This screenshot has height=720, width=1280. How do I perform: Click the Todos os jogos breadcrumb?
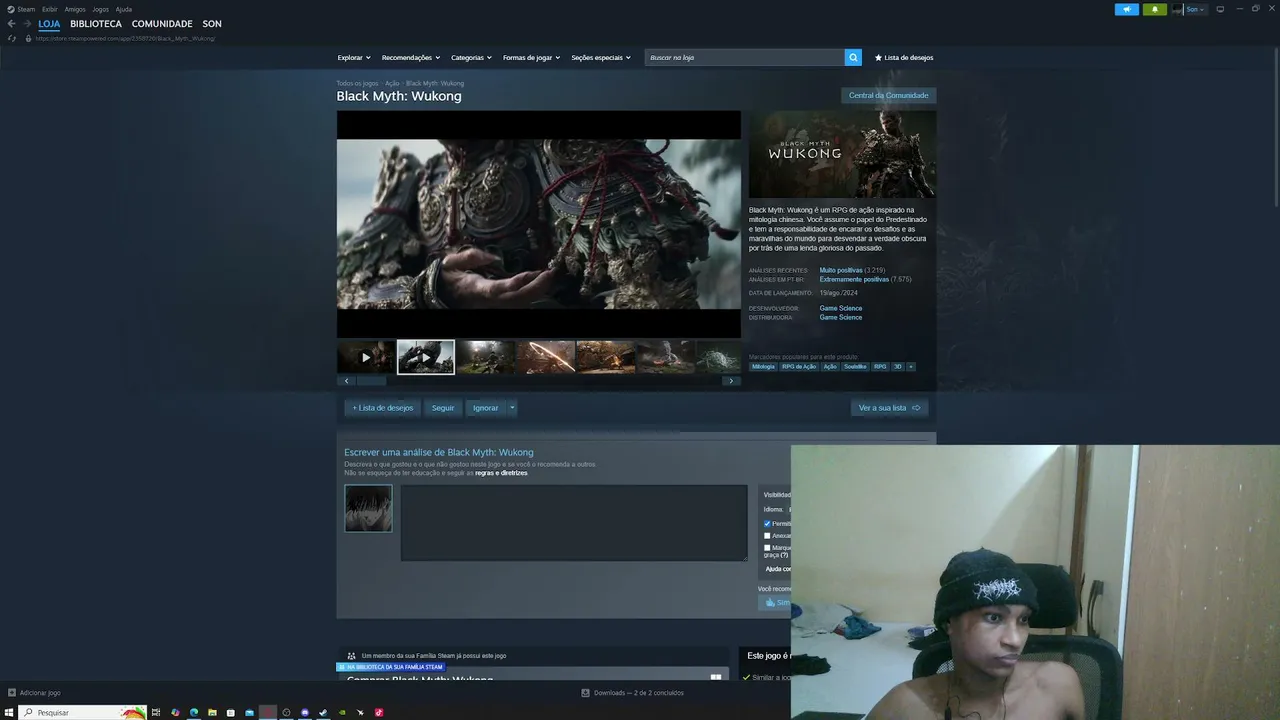[x=357, y=84]
